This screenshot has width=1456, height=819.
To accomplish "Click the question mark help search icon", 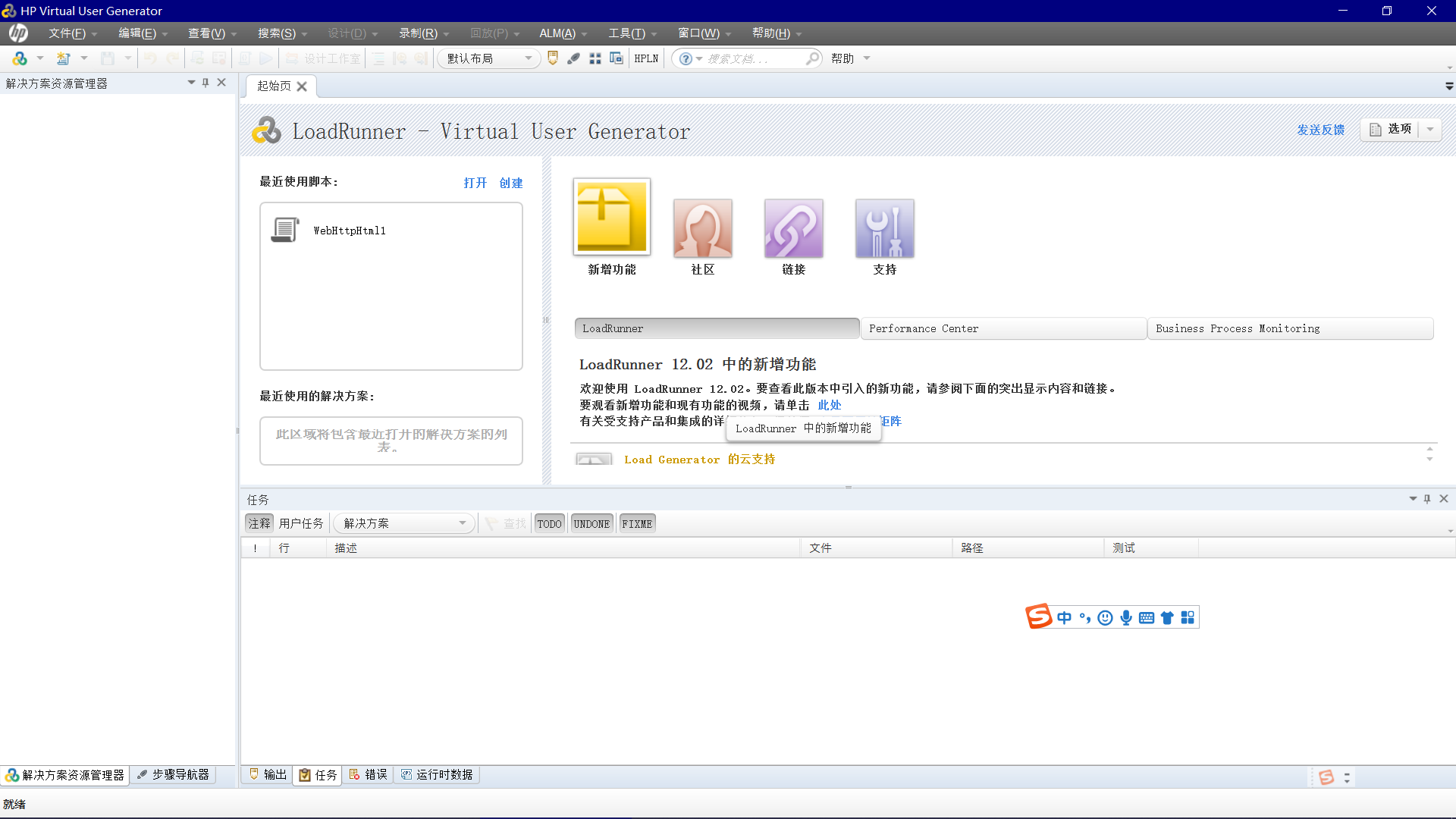I will click(686, 58).
